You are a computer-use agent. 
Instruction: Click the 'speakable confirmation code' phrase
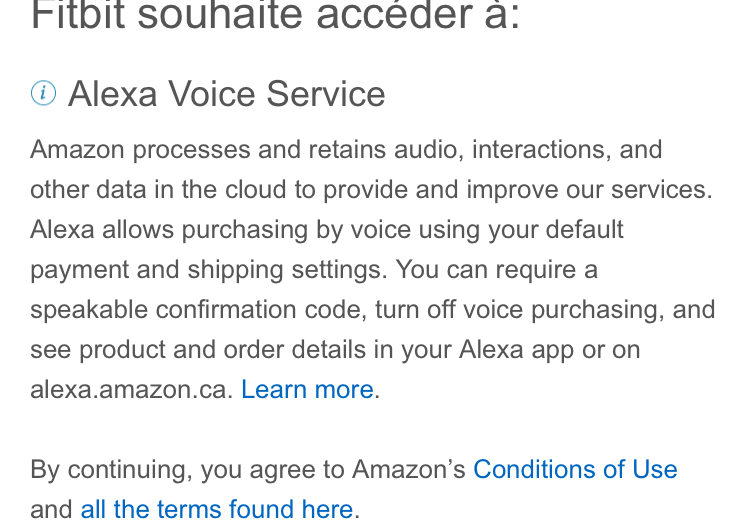tap(195, 309)
